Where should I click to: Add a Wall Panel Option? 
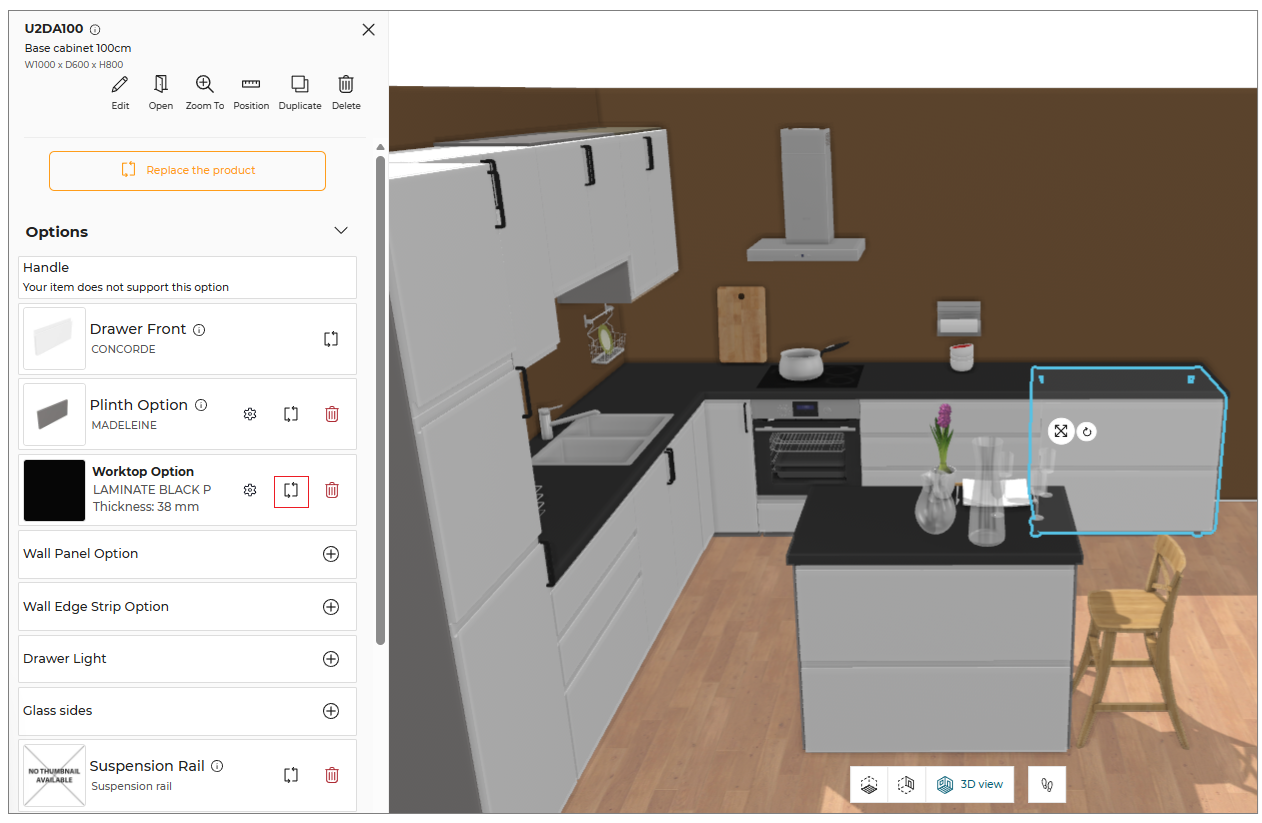click(x=331, y=554)
